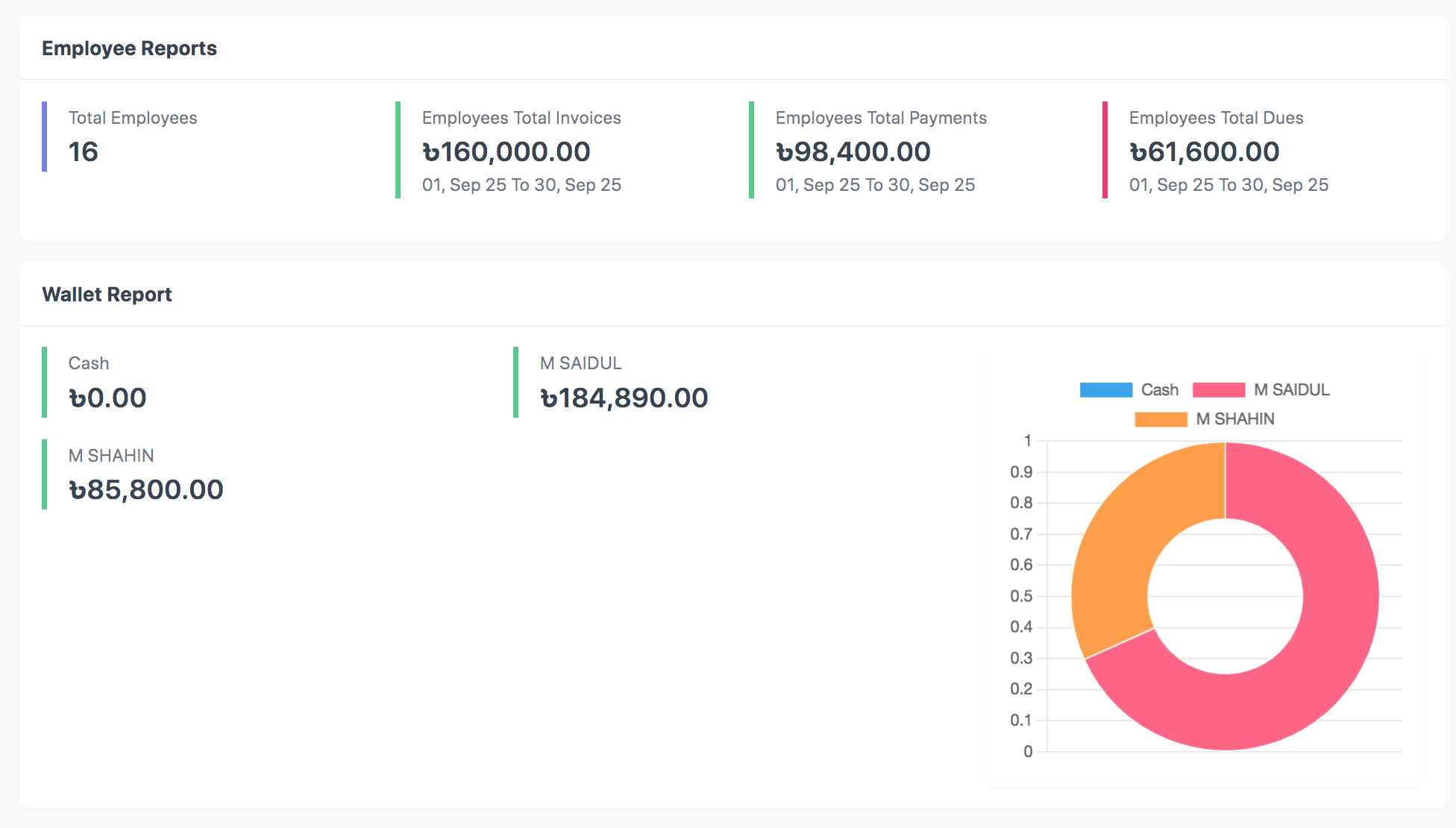Toggle the M SHAHIN legend item
This screenshot has width=1456, height=828.
pos(1234,419)
